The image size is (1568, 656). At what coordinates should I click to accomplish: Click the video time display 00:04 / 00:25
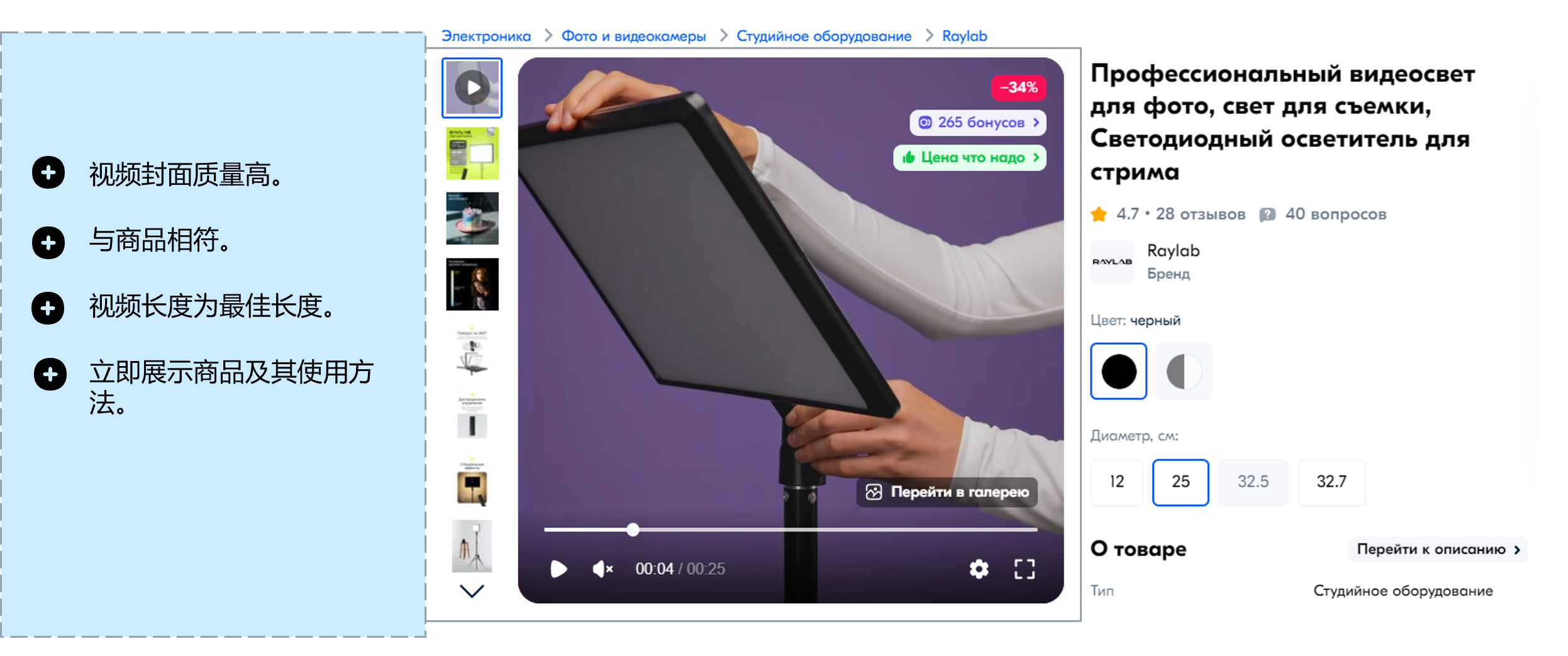[x=680, y=569]
